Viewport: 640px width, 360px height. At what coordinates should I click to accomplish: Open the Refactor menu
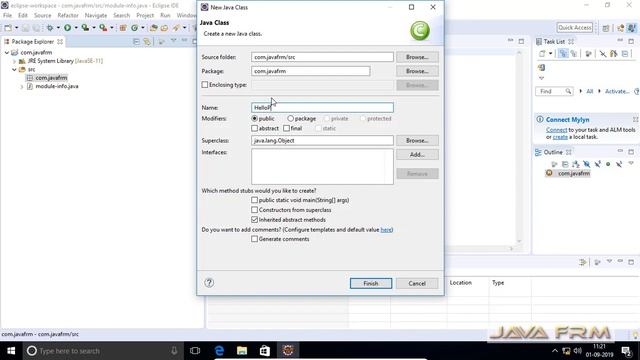point(68,15)
